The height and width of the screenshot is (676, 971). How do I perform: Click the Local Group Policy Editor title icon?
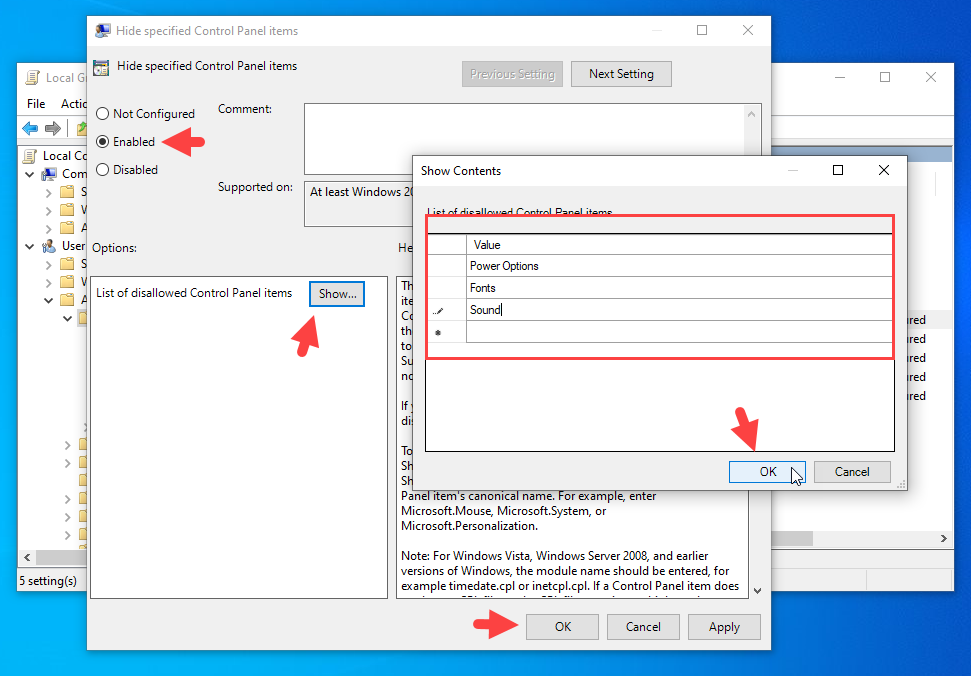[x=32, y=77]
